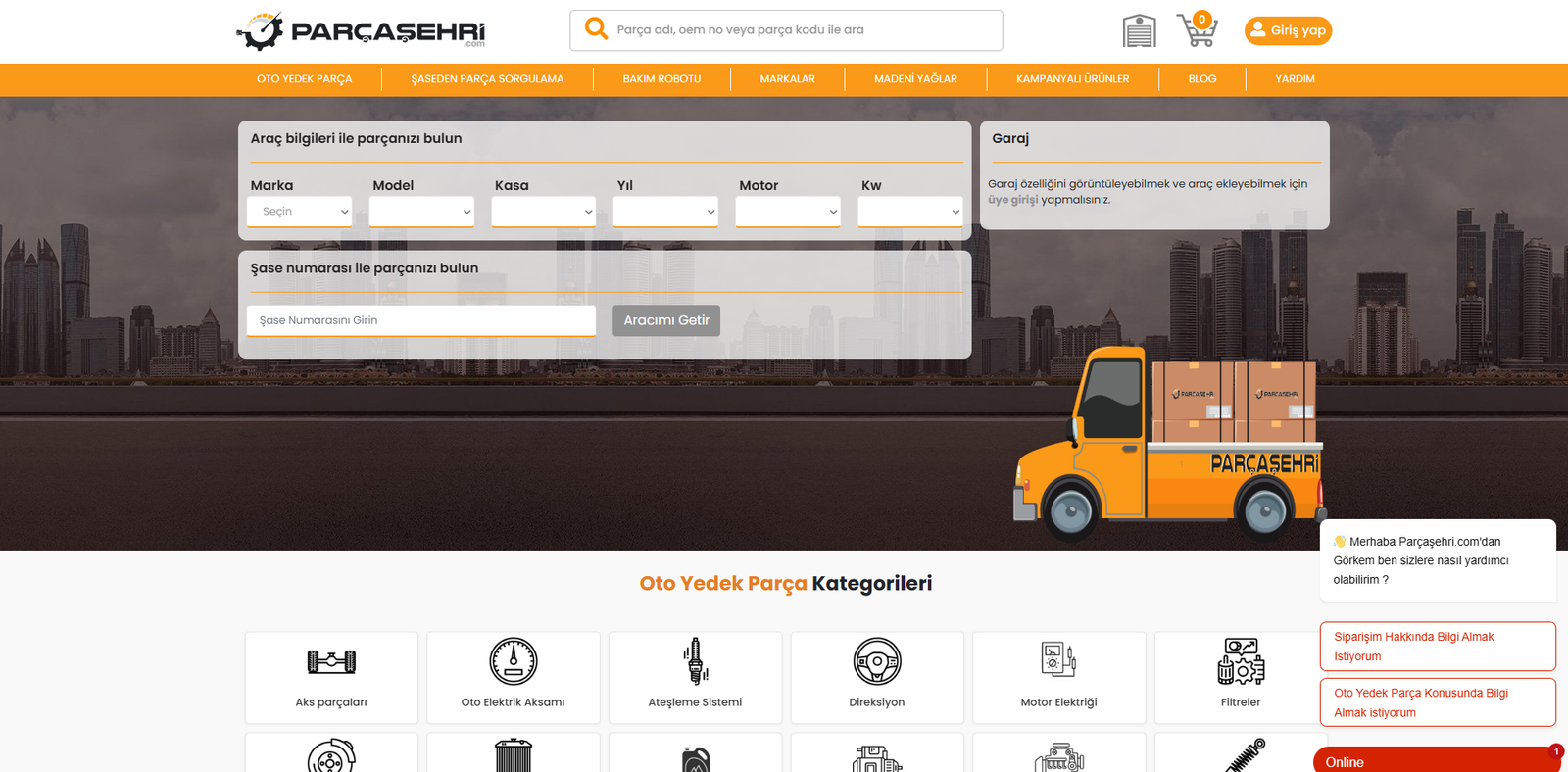Open the Motor dropdown
Screen dimensions: 1568x772
coord(788,212)
